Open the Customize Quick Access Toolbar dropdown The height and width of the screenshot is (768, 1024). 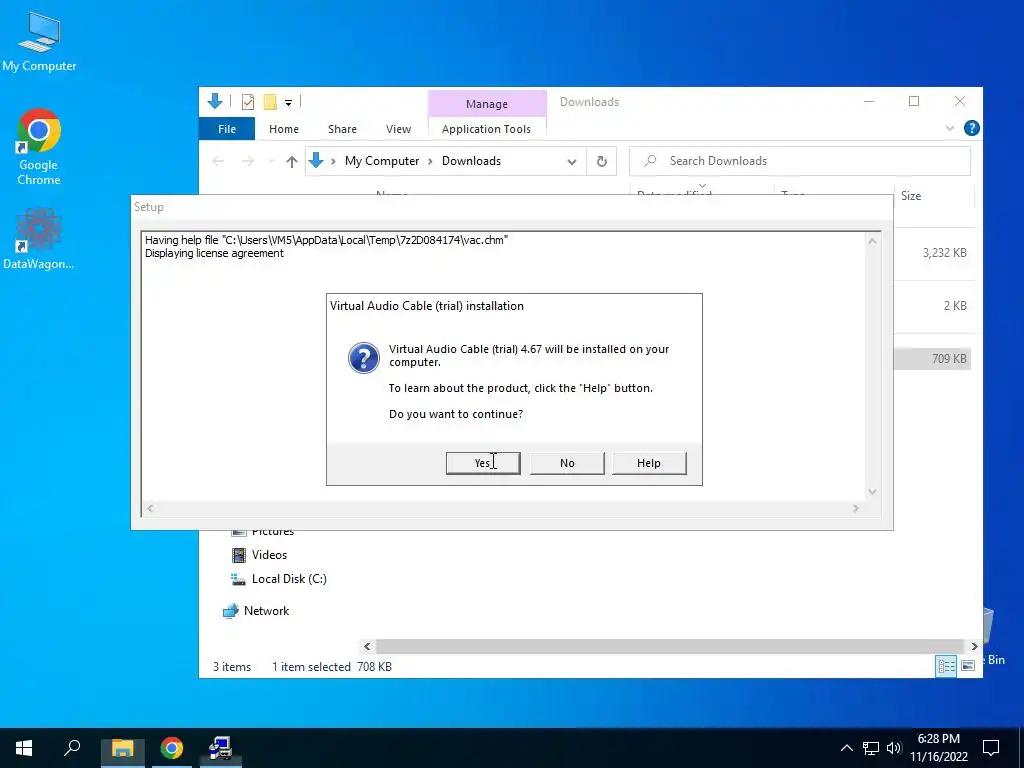click(288, 102)
